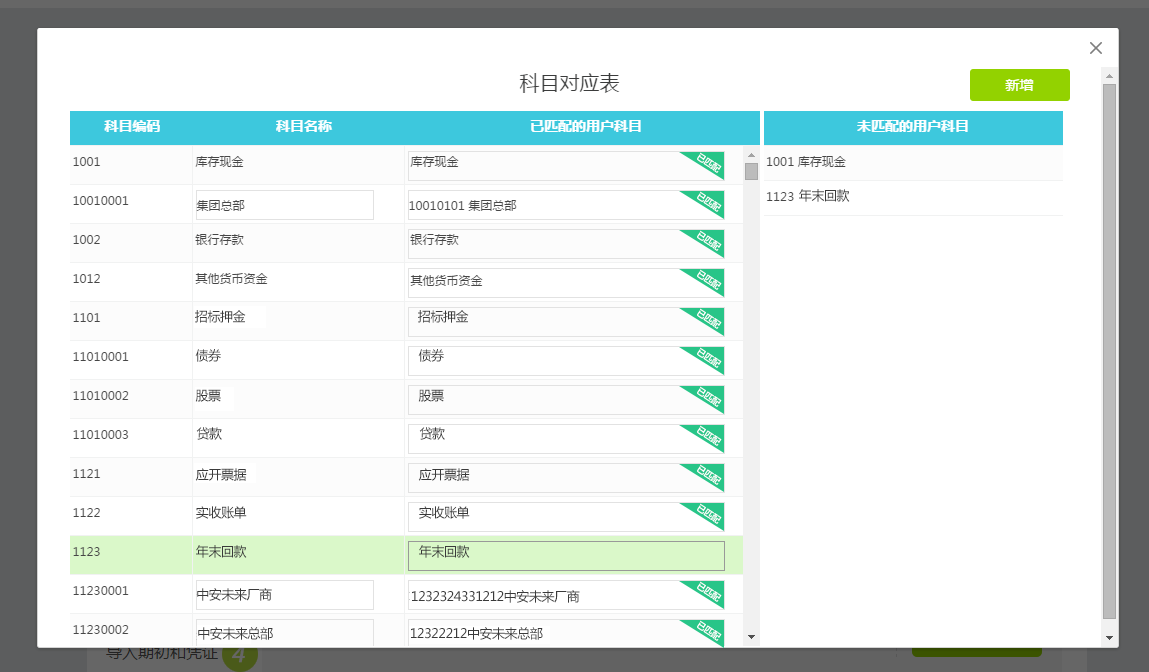Click the table scrollbar's down arrow
The height and width of the screenshot is (672, 1149).
(751, 638)
